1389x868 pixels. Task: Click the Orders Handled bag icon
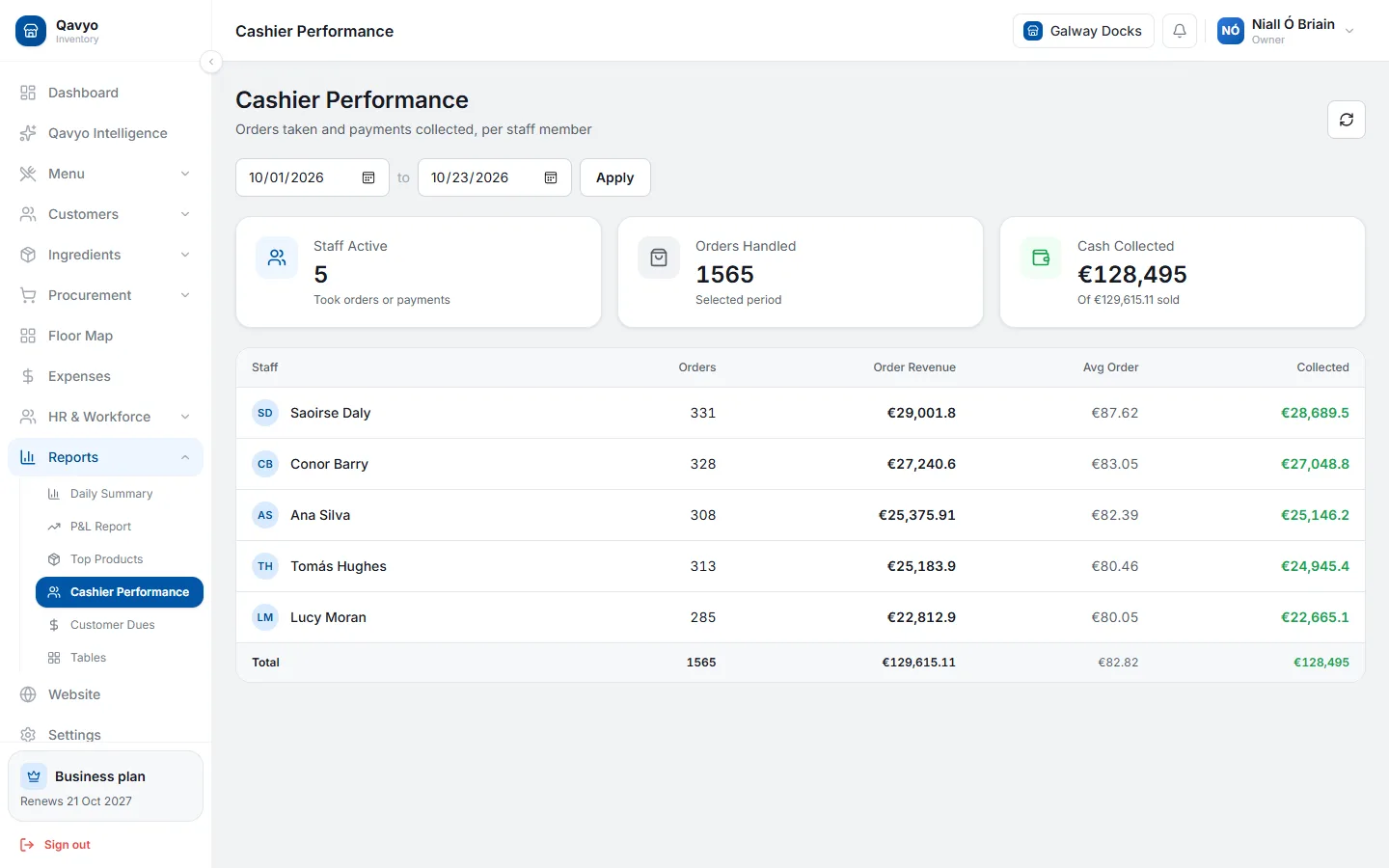659,258
